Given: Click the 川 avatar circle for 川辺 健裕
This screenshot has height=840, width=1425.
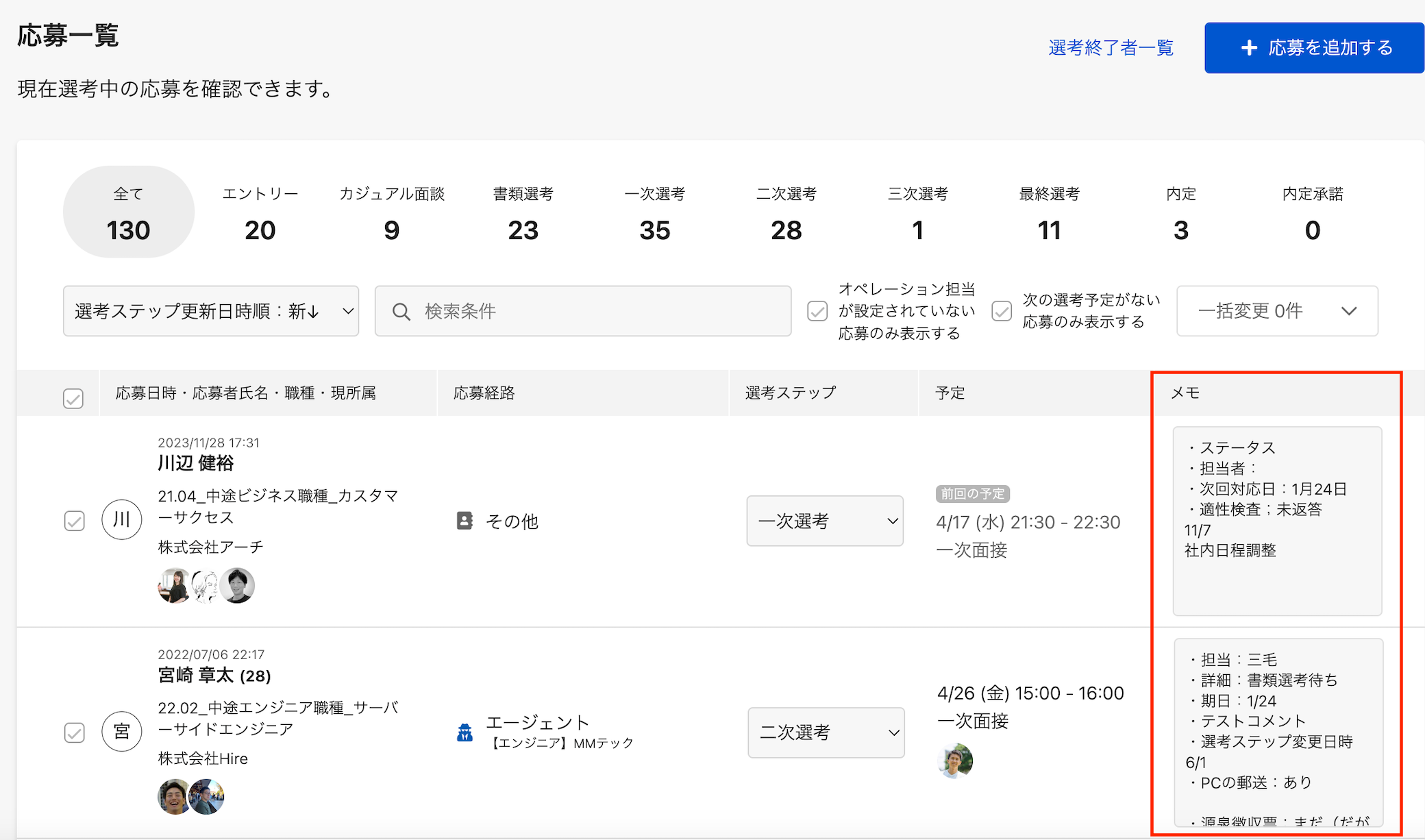Looking at the screenshot, I should pos(121,520).
